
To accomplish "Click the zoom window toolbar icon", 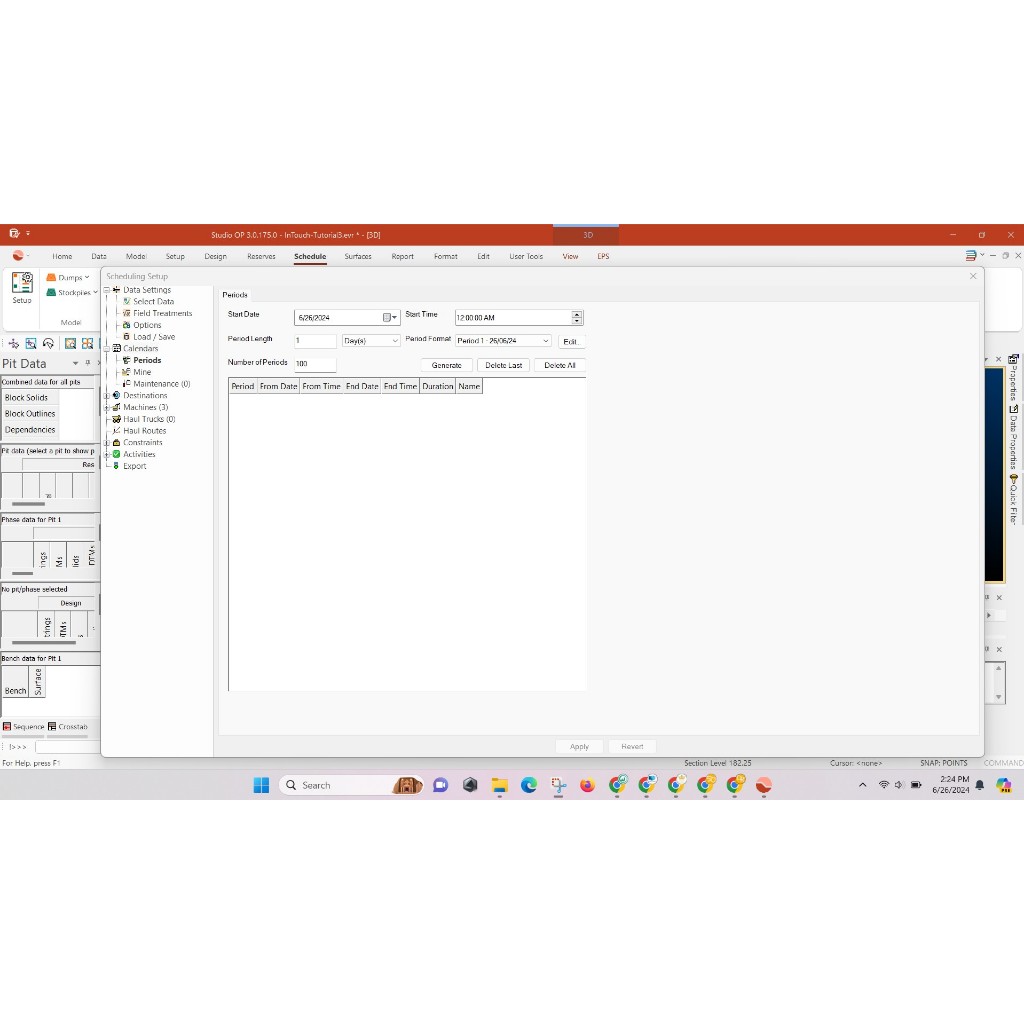I will pyautogui.click(x=31, y=344).
